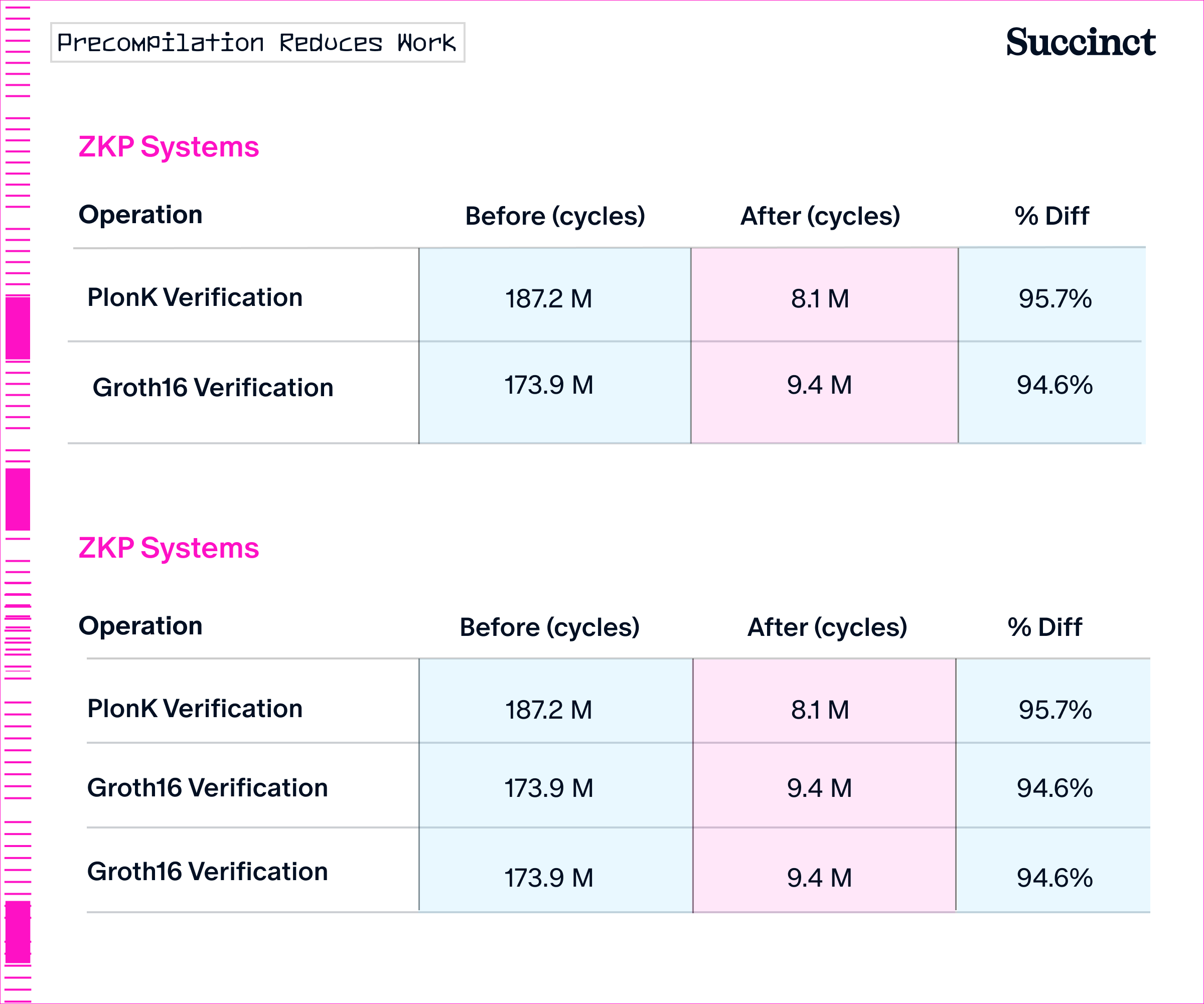The height and width of the screenshot is (1004, 1204).
Task: Click the 95.7% cell in lower table
Action: point(1055,710)
